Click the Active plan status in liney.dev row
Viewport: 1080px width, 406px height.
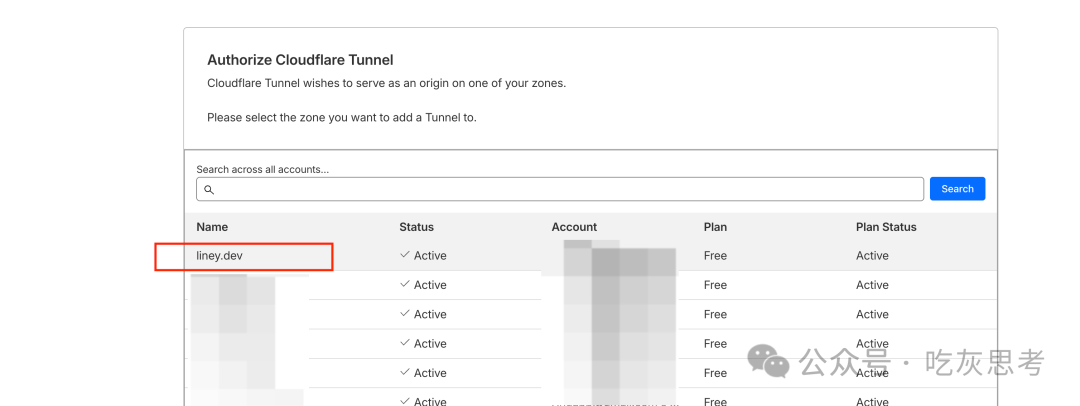[x=873, y=256]
